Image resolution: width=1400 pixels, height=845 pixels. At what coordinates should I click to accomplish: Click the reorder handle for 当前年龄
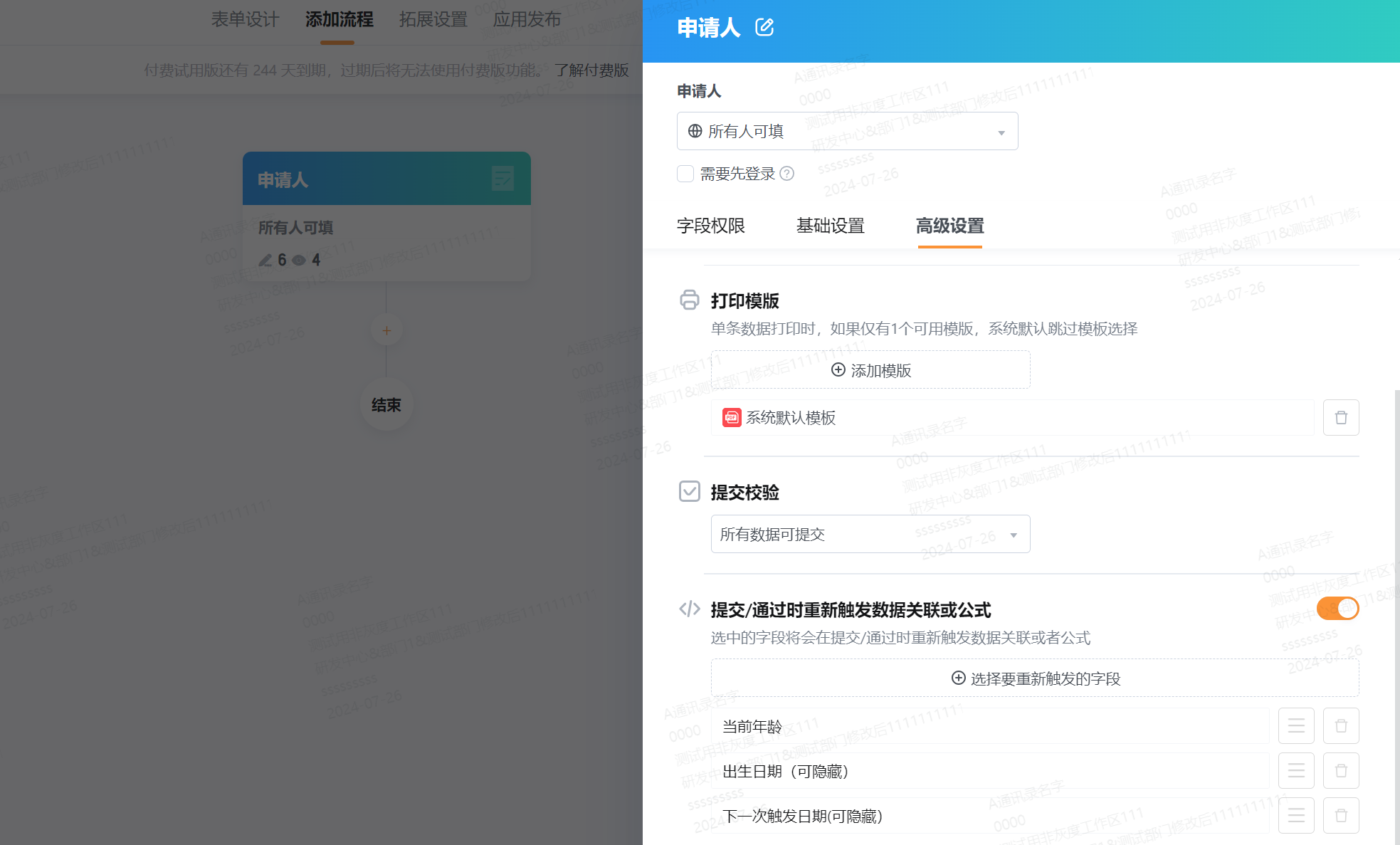click(1296, 726)
